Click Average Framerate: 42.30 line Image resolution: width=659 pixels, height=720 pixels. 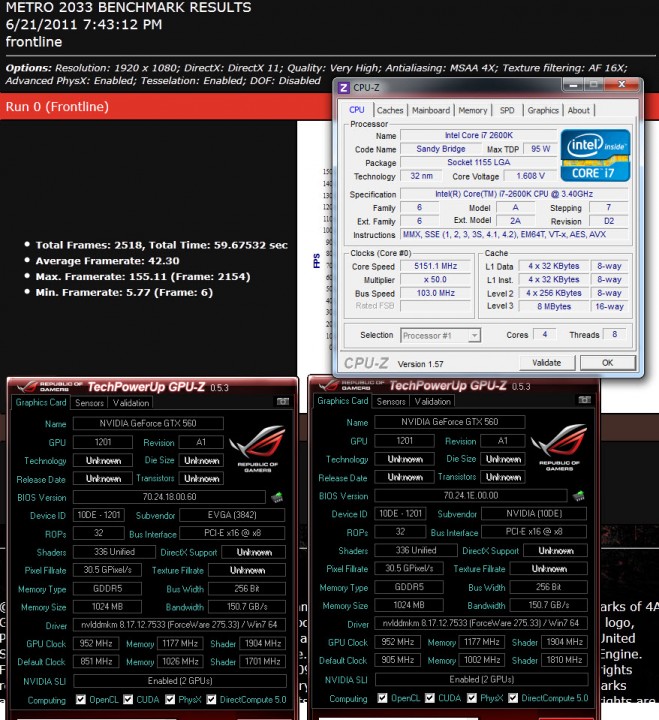107,261
